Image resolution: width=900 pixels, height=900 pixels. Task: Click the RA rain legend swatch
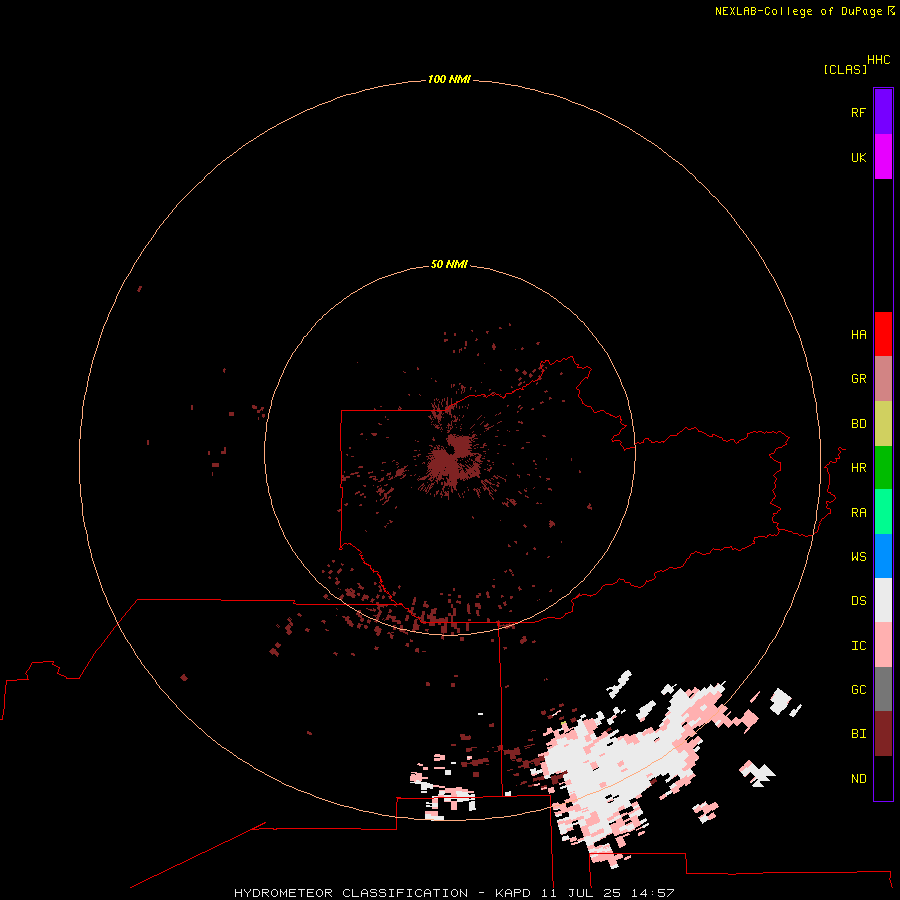click(x=883, y=512)
